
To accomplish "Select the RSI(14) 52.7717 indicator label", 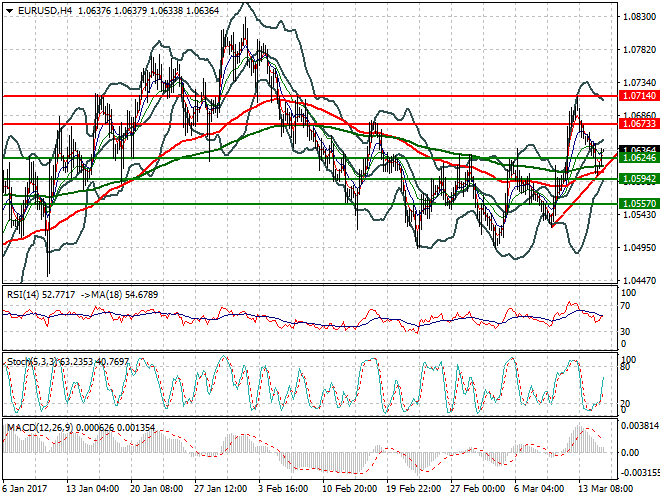I will [41, 295].
